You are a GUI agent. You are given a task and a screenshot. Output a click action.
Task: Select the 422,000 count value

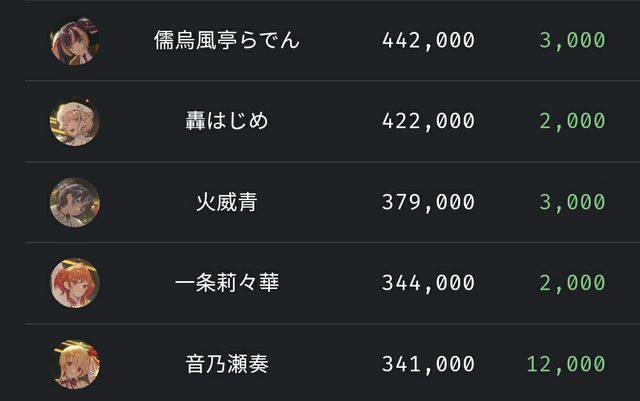coord(428,122)
